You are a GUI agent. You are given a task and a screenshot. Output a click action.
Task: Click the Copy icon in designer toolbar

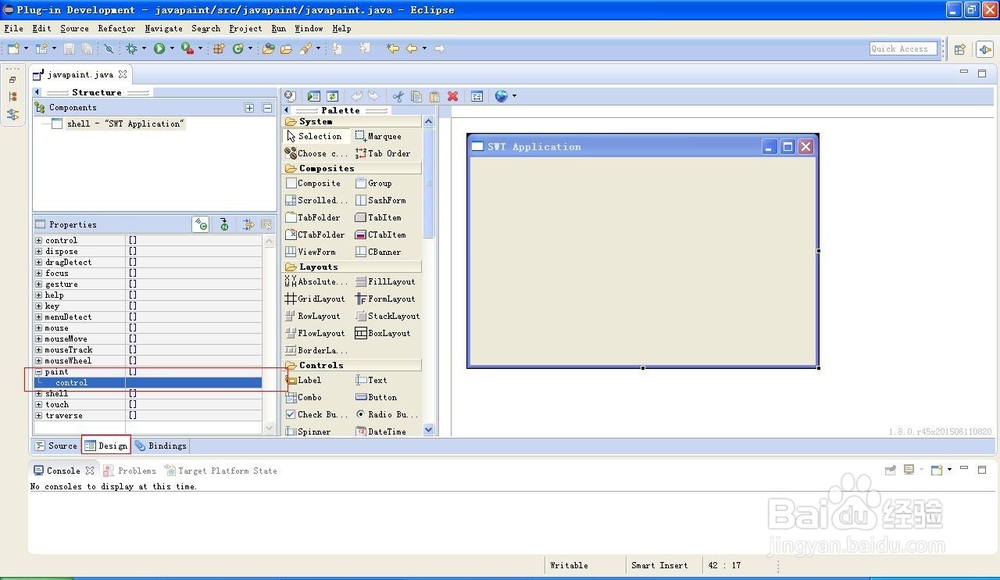(x=416, y=96)
